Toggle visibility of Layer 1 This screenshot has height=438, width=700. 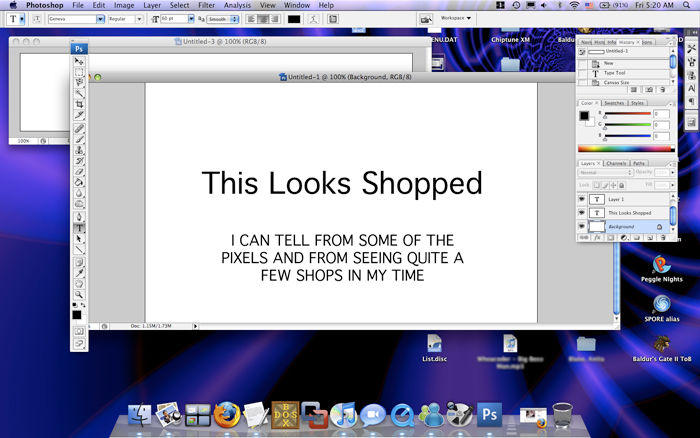(582, 199)
